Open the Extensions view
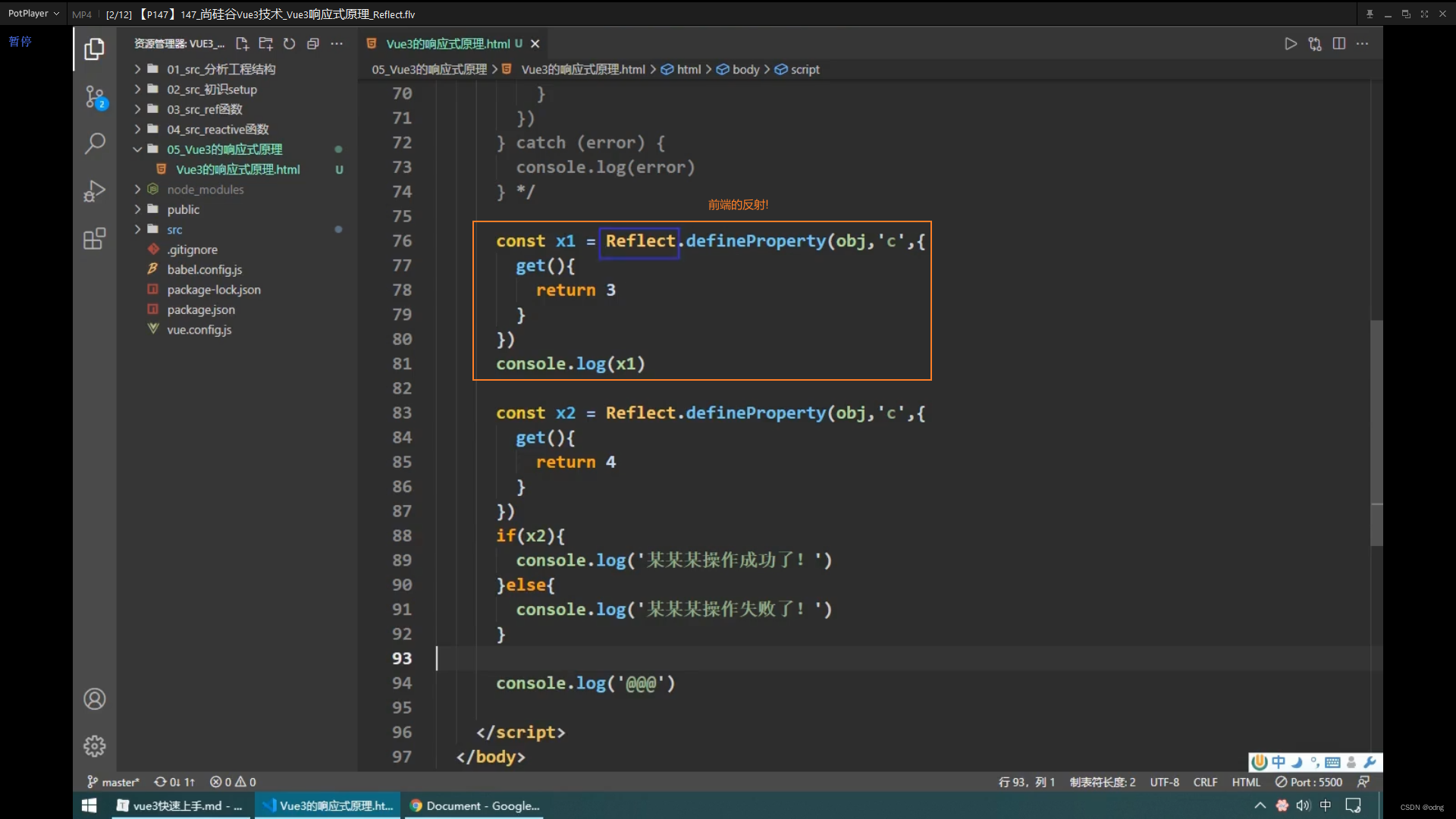The height and width of the screenshot is (819, 1456). coord(95,239)
